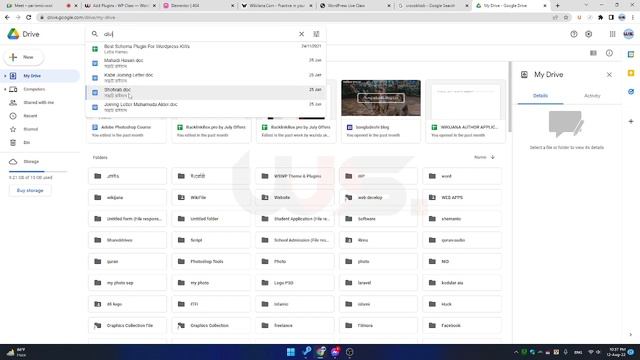Open the Chrome extensions puzzle icon
Image resolution: width=640 pixels, height=360 pixels.
[600, 18]
